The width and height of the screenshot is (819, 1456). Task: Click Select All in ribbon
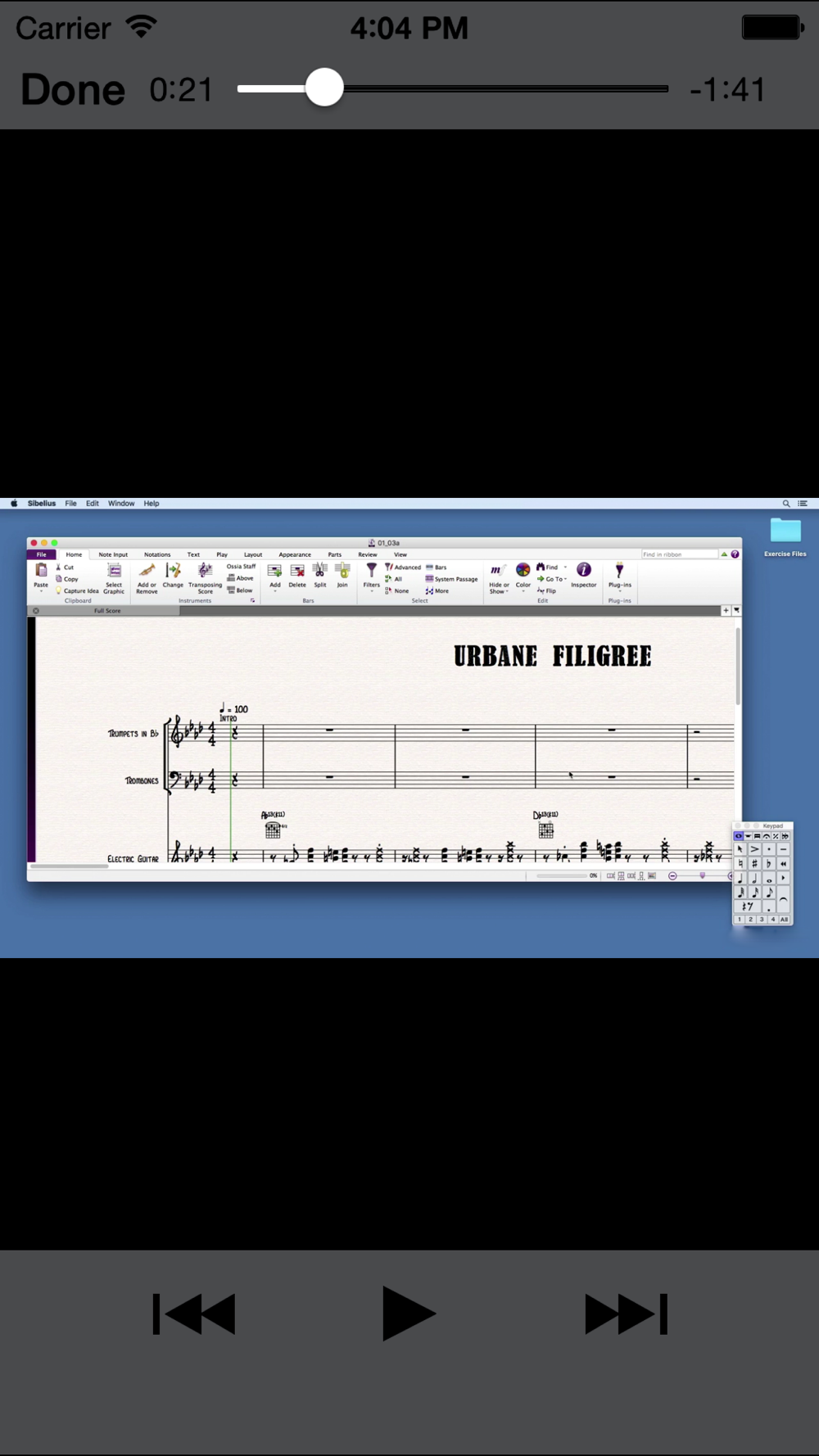pos(394,579)
